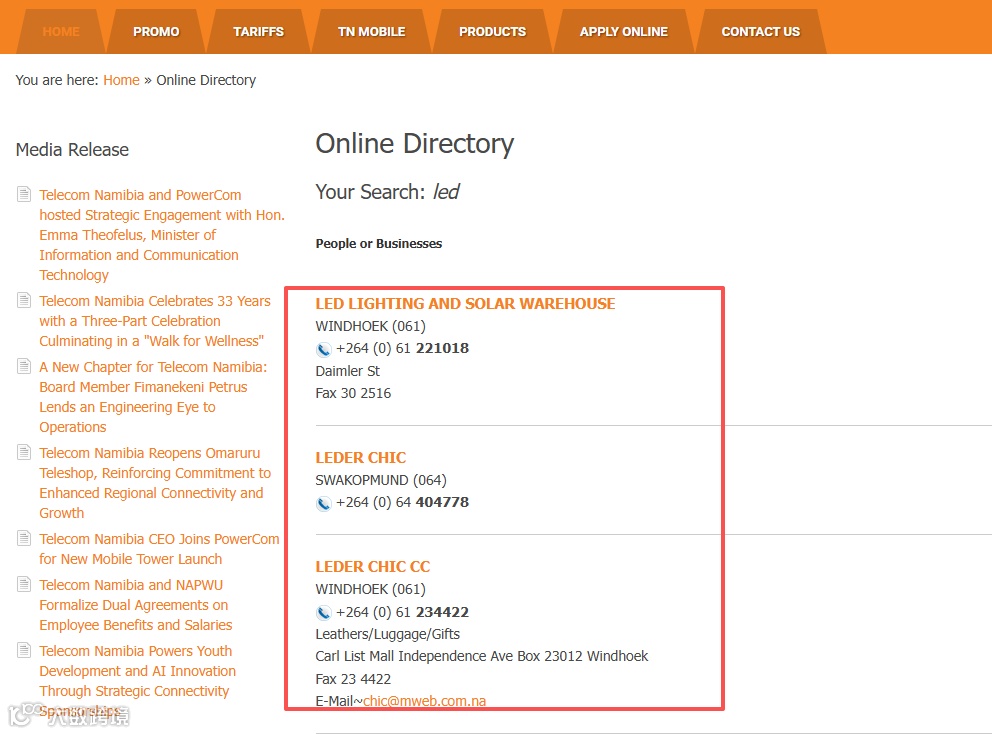Open the Celebrates 33 Years media release
The width and height of the screenshot is (992, 734).
[155, 321]
